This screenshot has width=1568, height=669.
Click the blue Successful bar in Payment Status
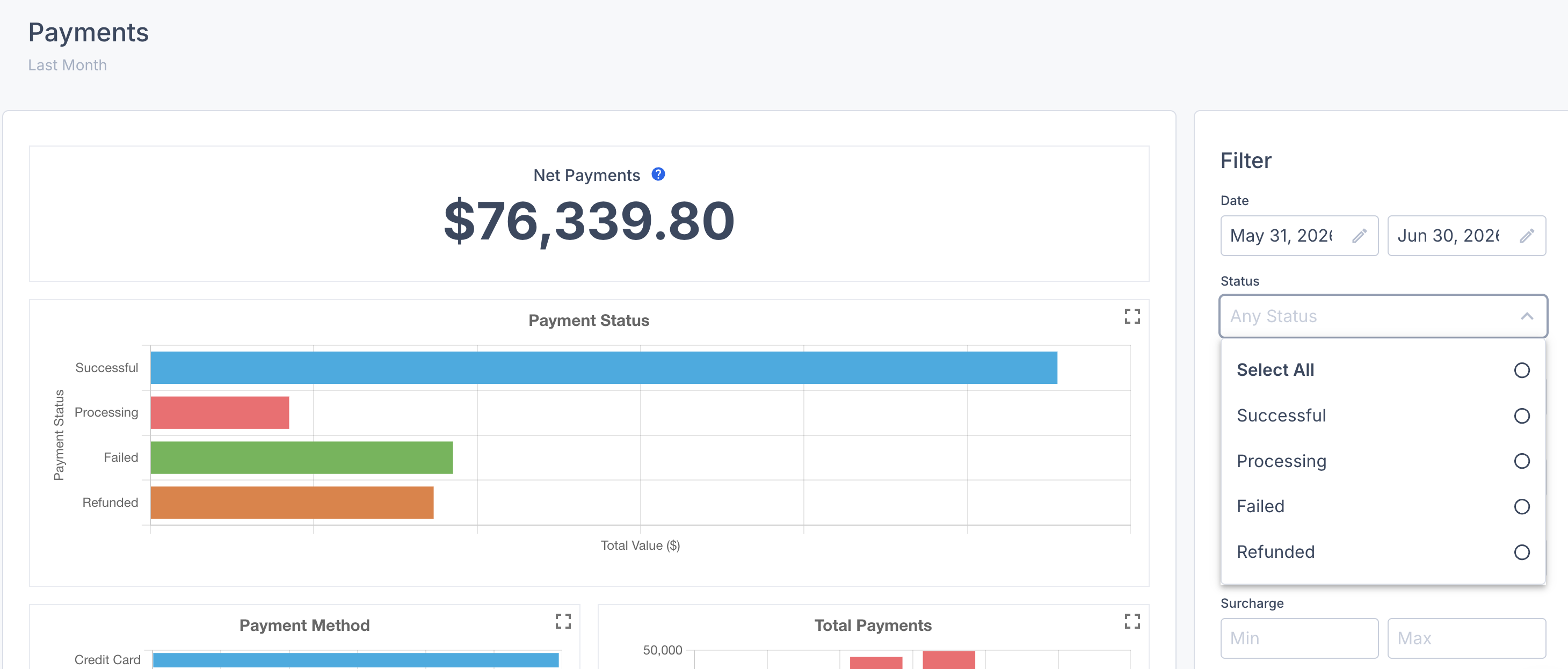pyautogui.click(x=604, y=368)
